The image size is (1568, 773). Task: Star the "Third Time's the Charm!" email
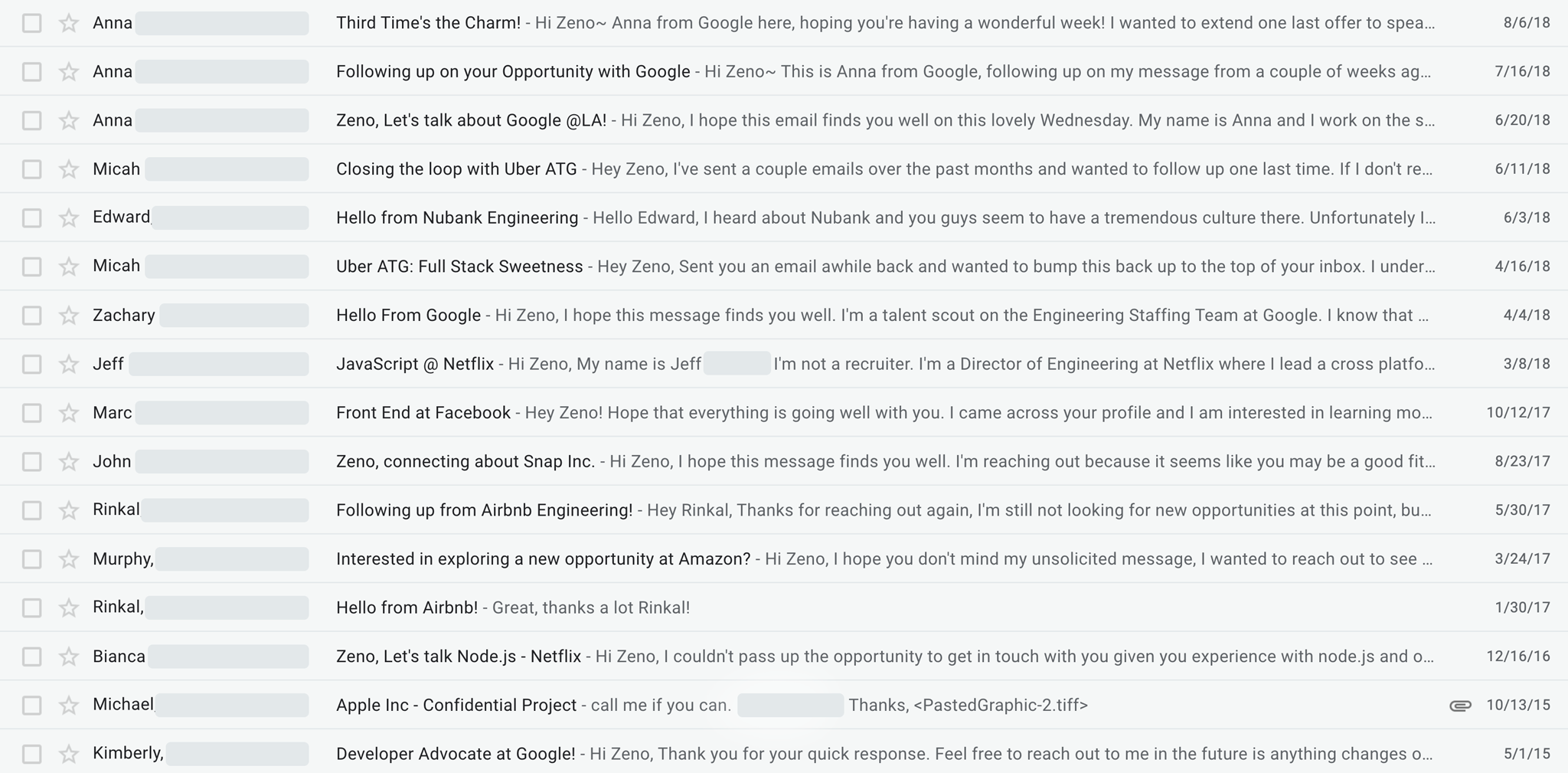[x=68, y=22]
